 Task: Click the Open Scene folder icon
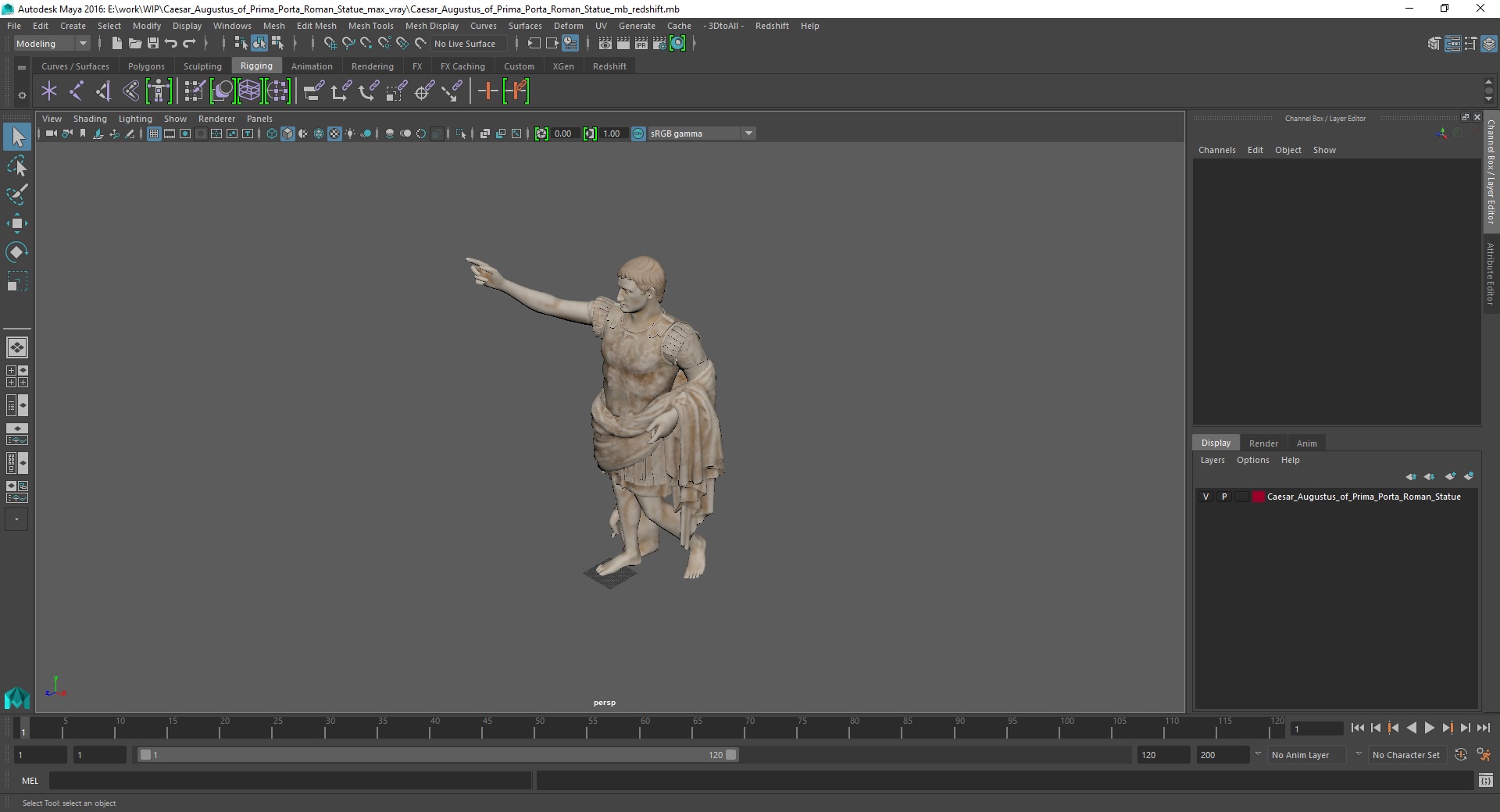click(x=135, y=44)
